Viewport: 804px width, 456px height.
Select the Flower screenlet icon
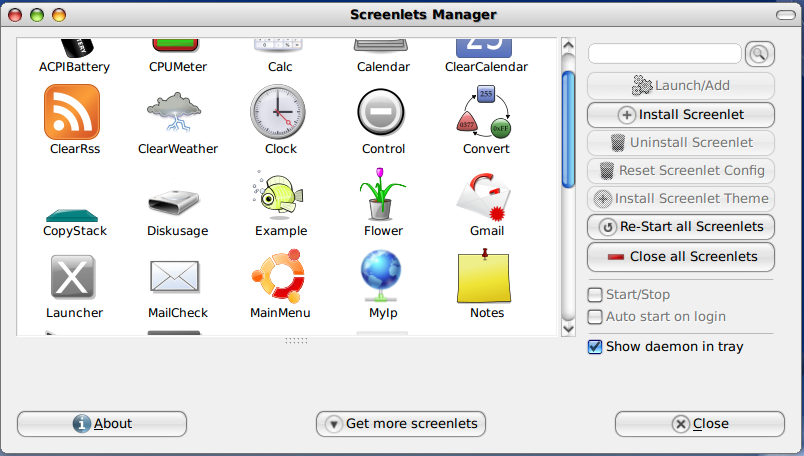pos(382,194)
